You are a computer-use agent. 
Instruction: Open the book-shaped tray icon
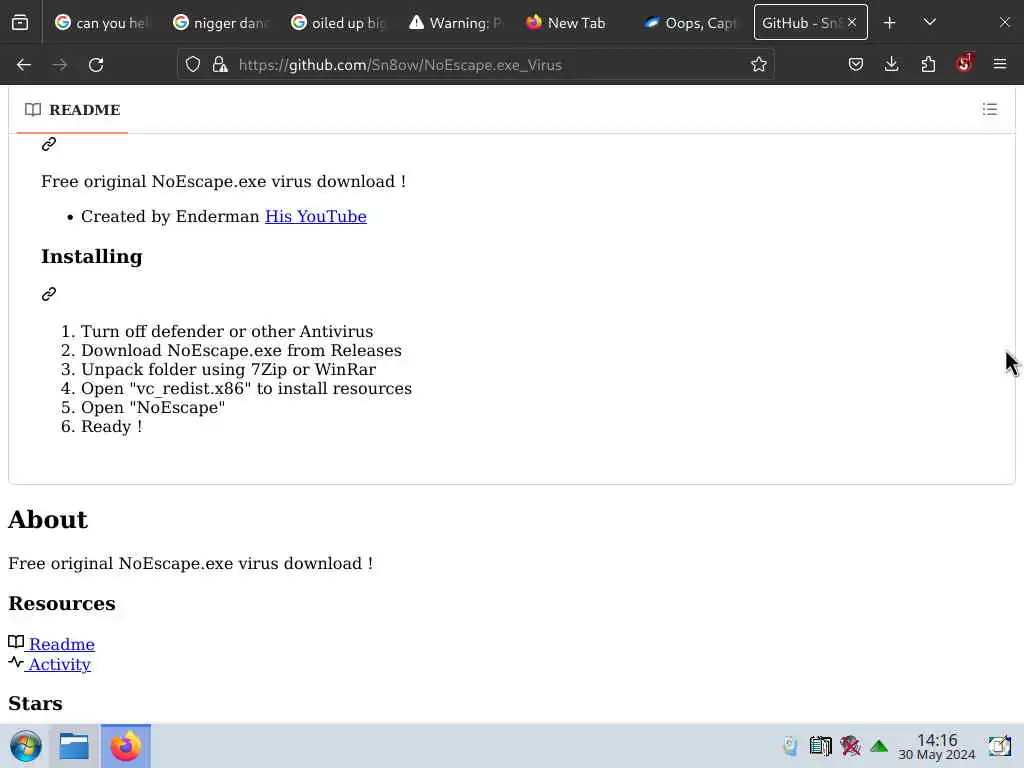point(820,746)
